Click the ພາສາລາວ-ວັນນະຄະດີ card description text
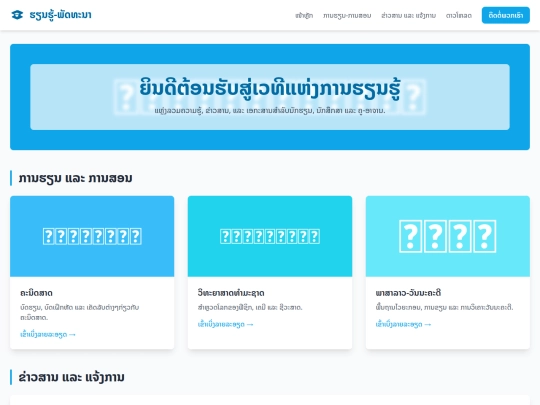This screenshot has width=540, height=405. click(444, 307)
